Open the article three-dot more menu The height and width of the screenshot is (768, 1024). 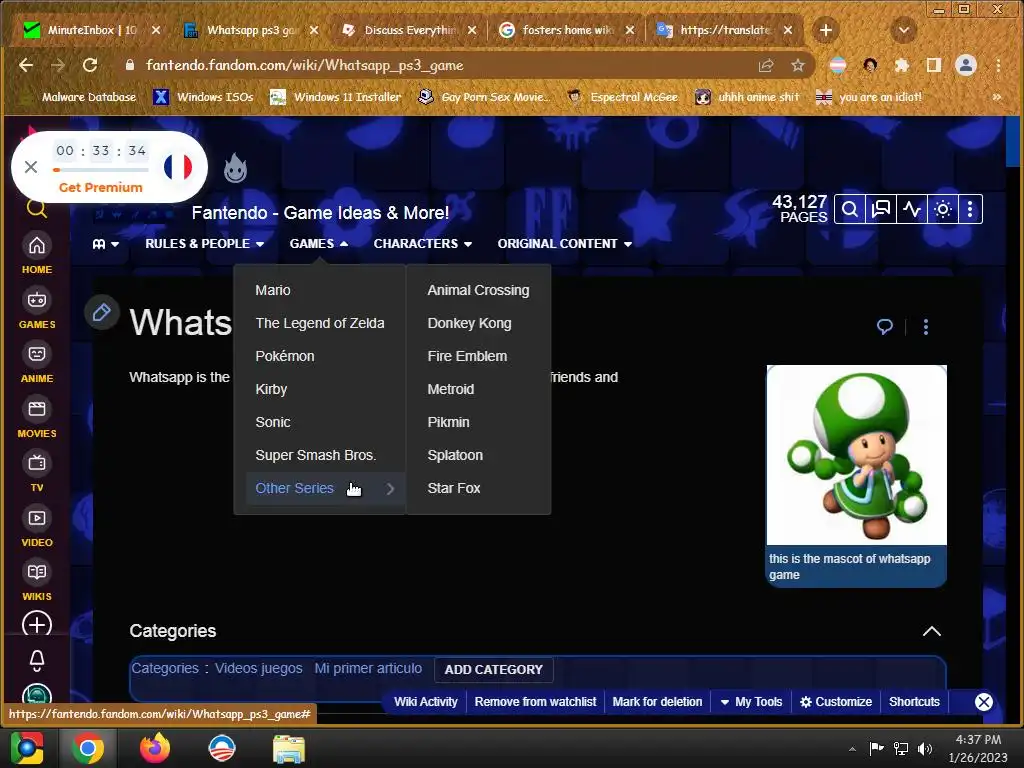pyautogui.click(x=925, y=327)
